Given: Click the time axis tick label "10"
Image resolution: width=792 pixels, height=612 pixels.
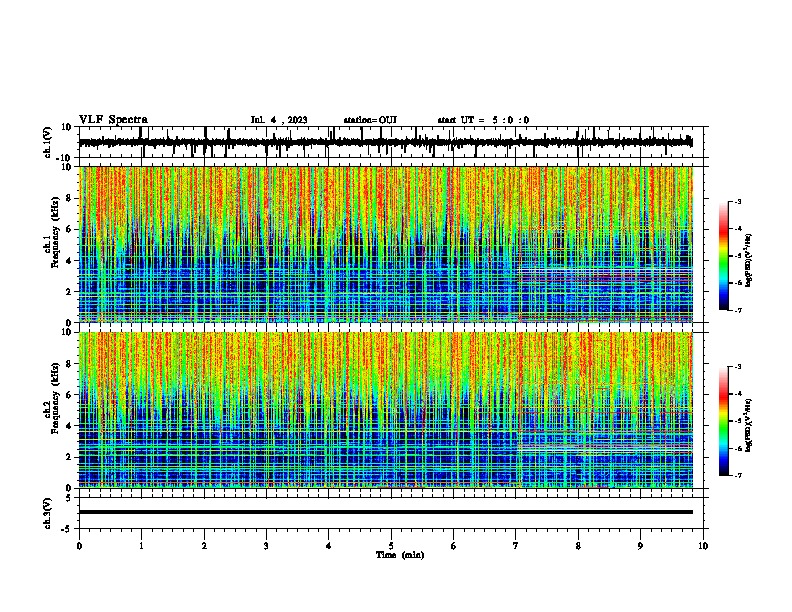Looking at the screenshot, I should pos(703,546).
